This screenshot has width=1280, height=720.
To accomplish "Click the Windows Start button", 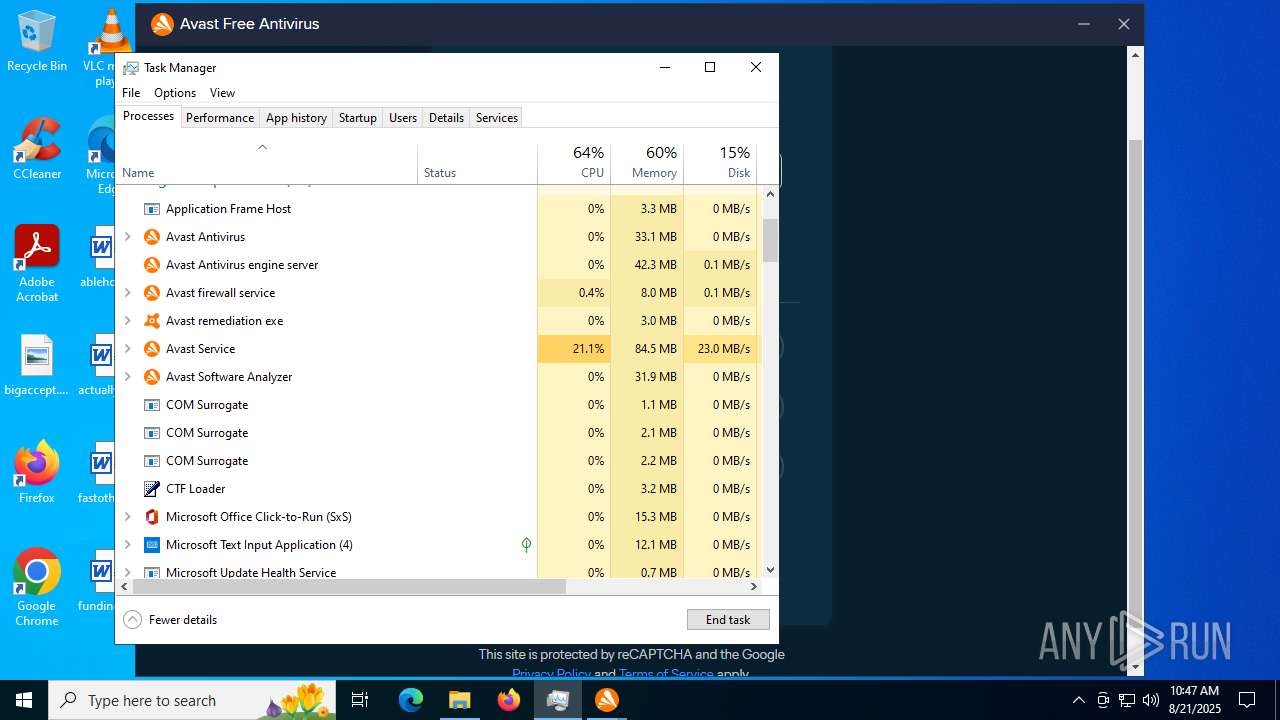I will 24,700.
